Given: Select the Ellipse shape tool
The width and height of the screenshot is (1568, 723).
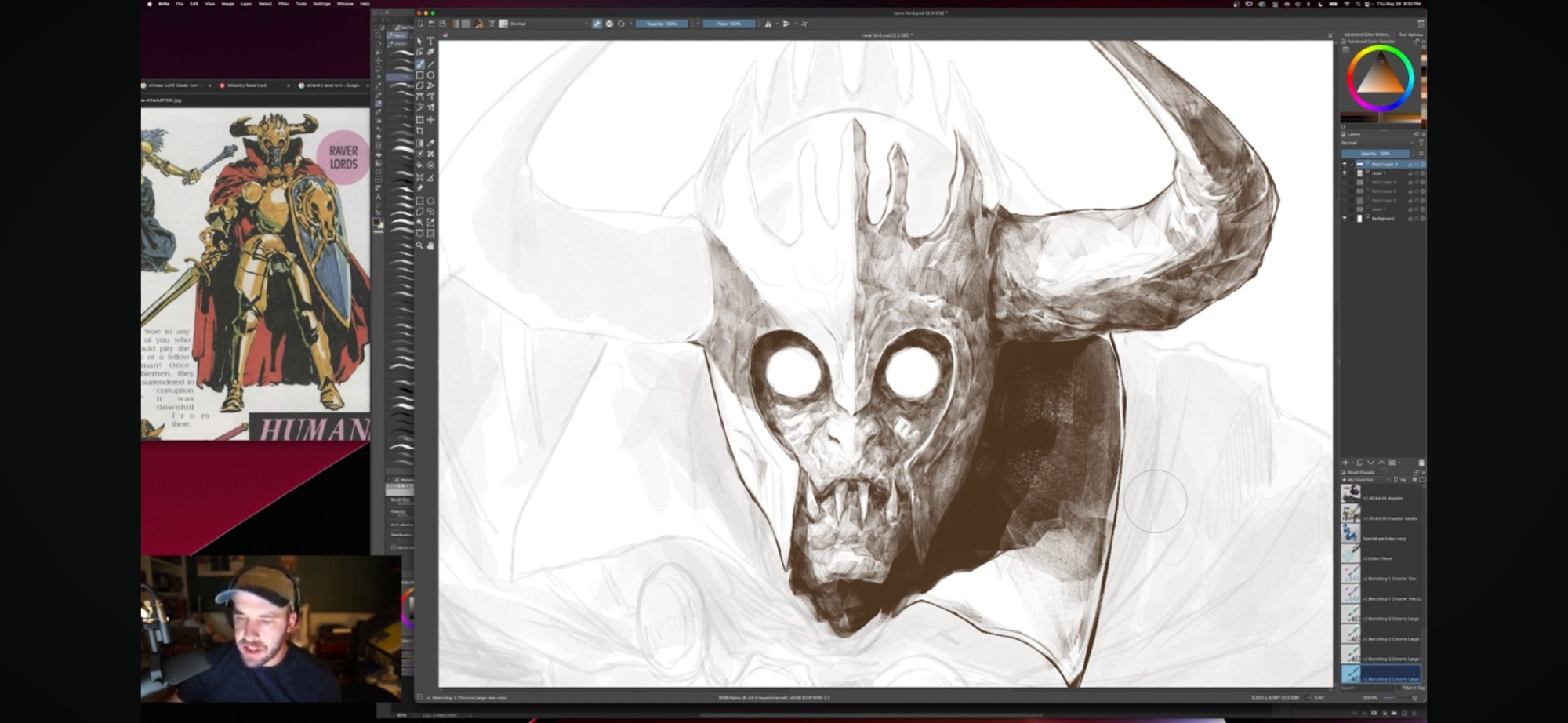Looking at the screenshot, I should pyautogui.click(x=430, y=75).
